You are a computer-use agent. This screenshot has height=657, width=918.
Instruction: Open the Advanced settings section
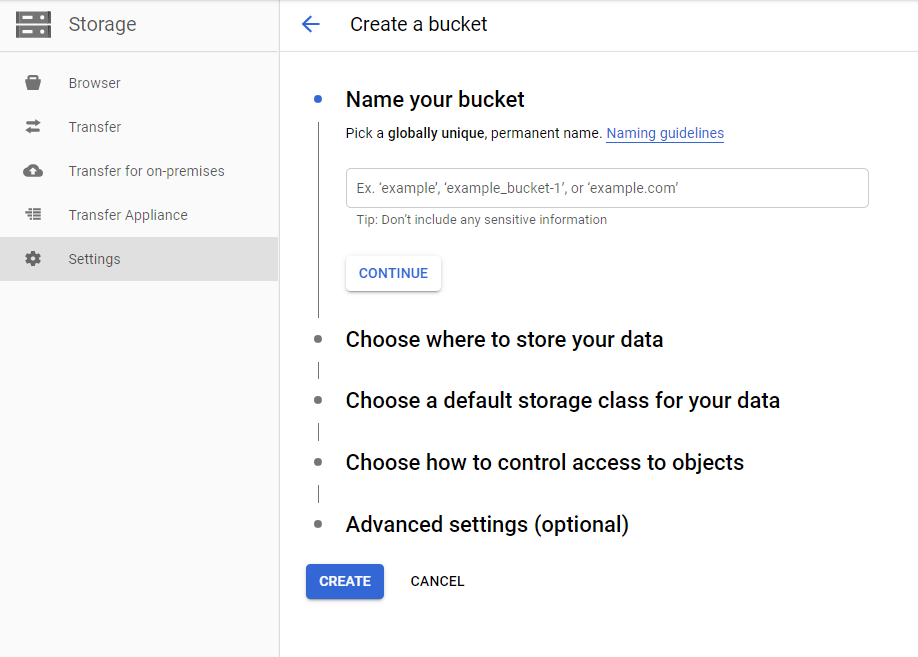487,524
